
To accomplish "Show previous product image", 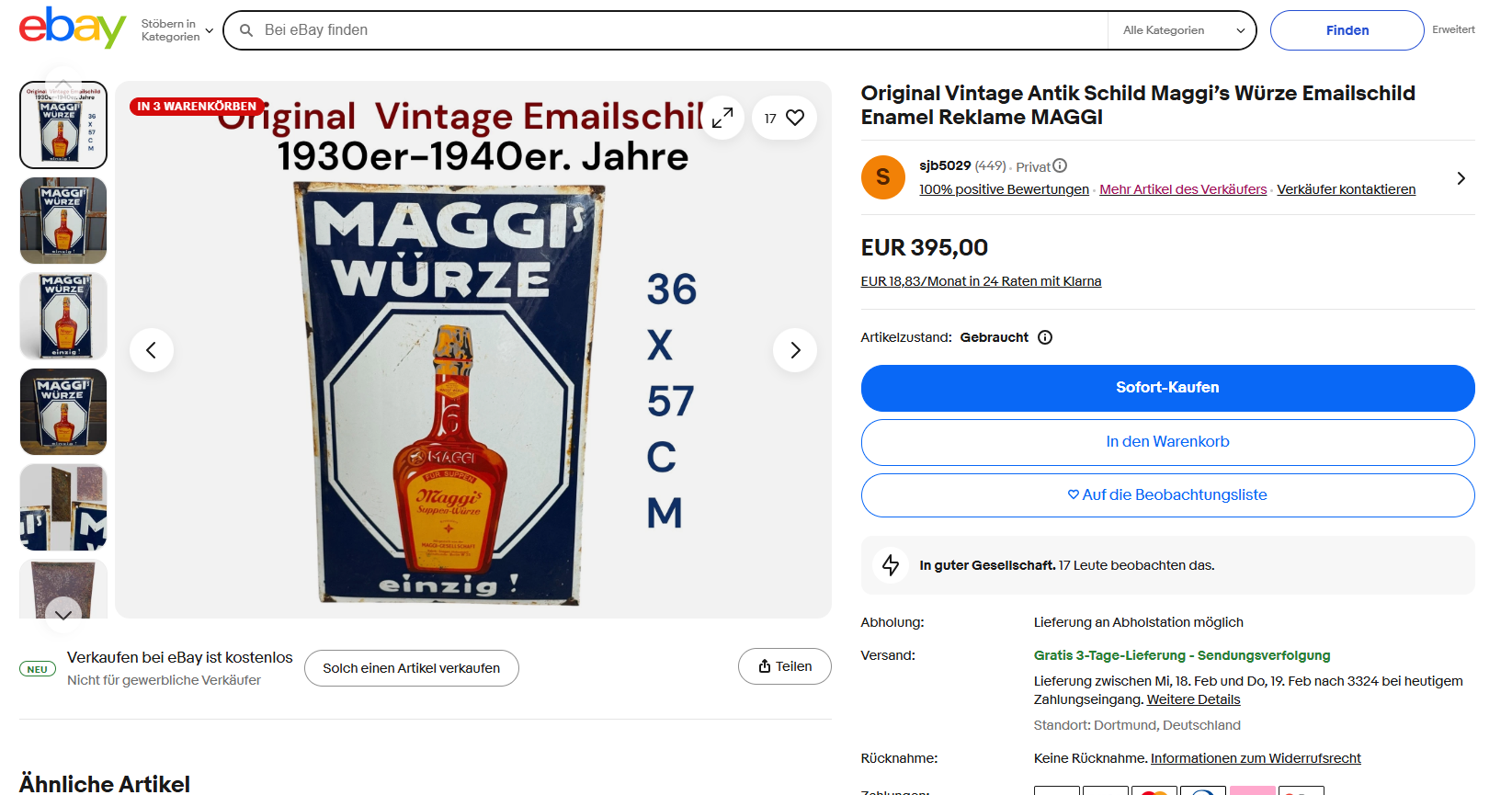I will click(x=152, y=350).
